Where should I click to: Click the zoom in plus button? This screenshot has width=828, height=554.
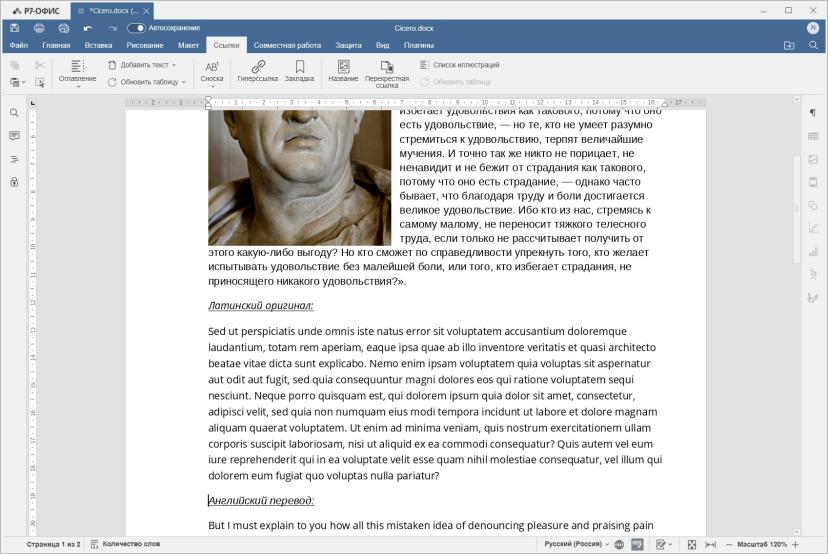(x=796, y=544)
